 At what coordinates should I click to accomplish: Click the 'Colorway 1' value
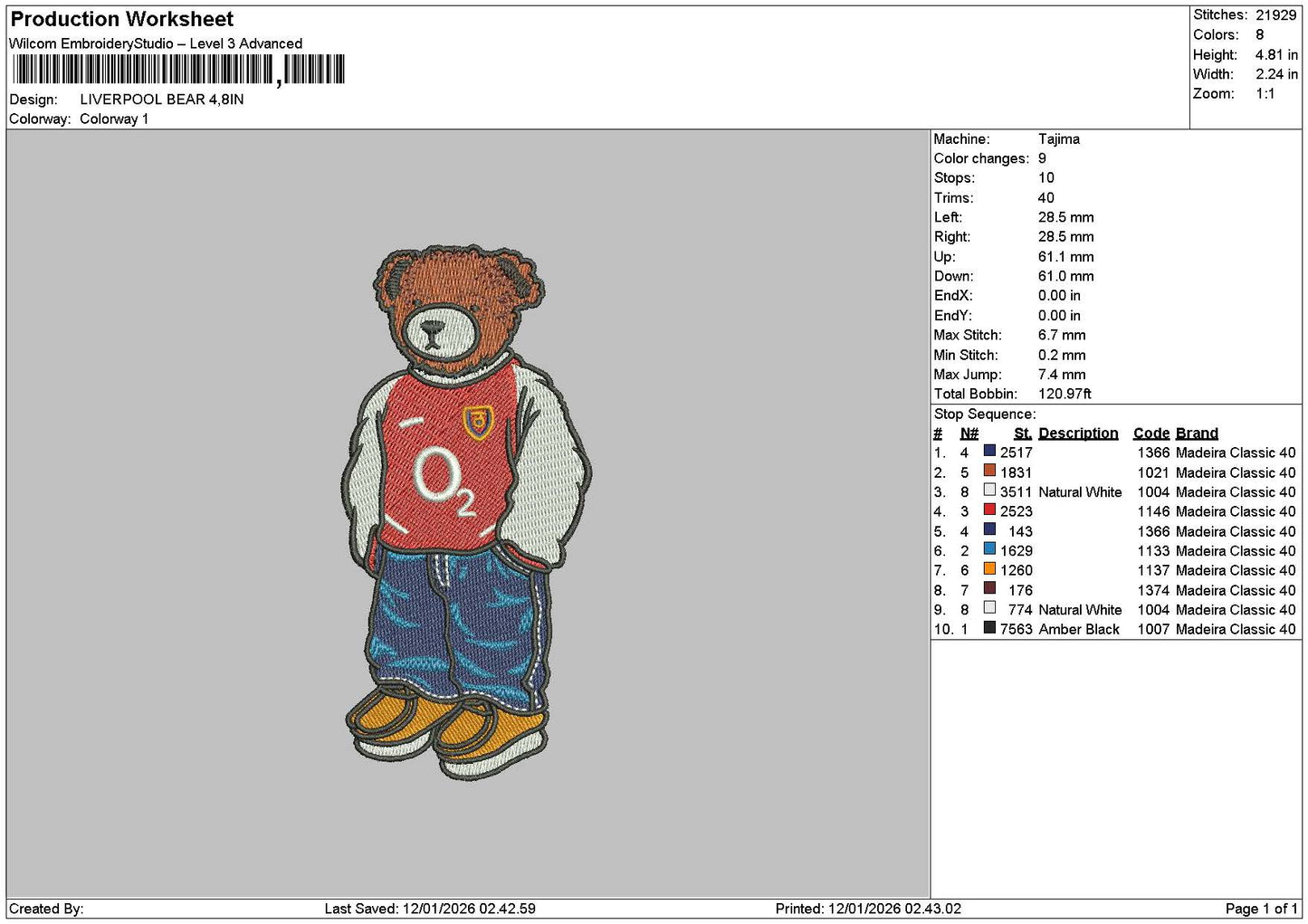click(114, 119)
